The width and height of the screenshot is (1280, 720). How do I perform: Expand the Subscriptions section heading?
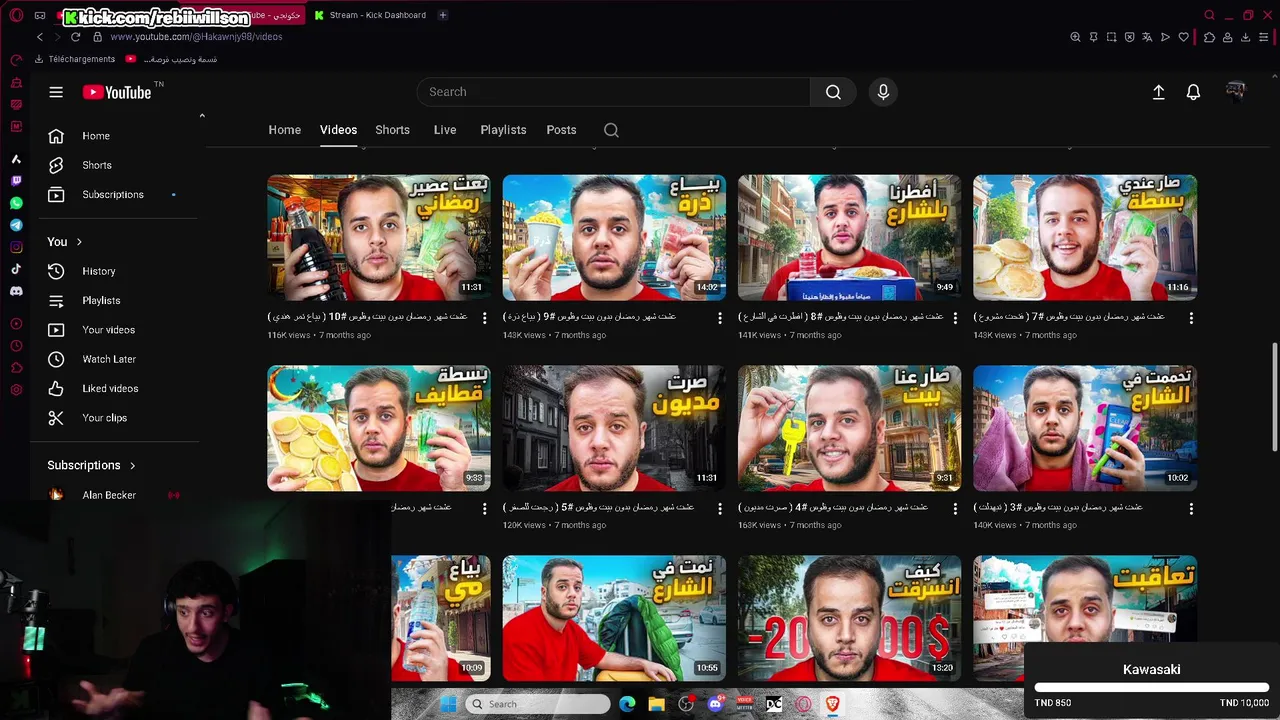91,465
